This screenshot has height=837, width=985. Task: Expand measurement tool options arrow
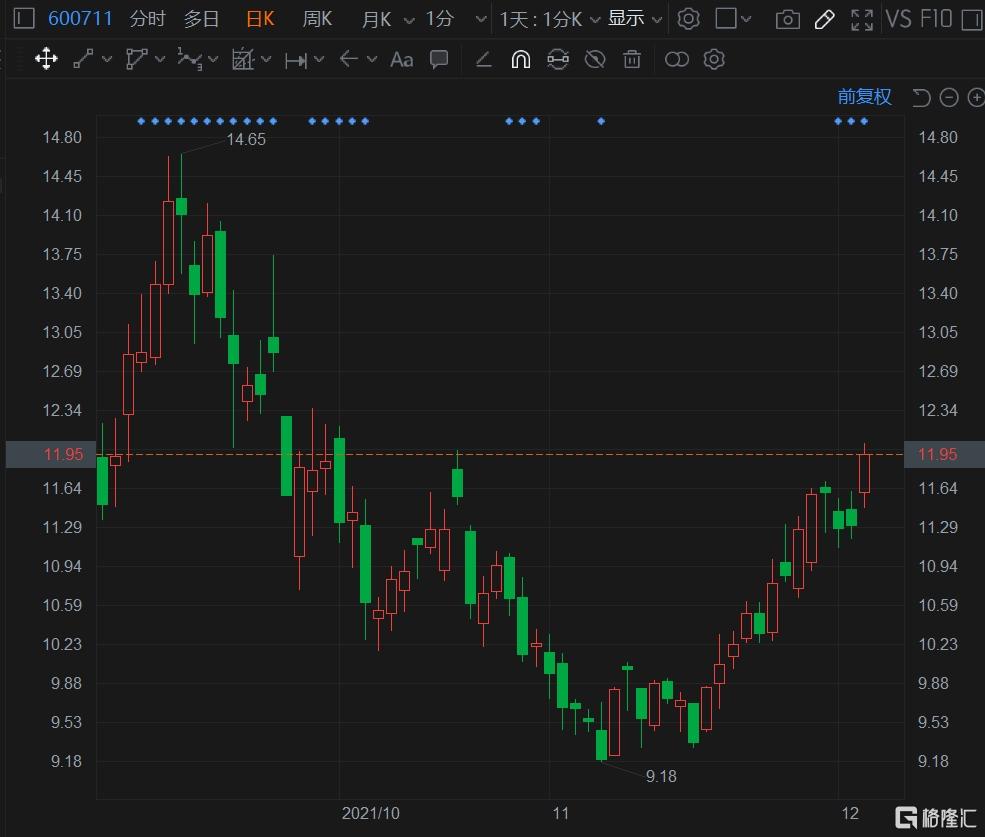[319, 59]
